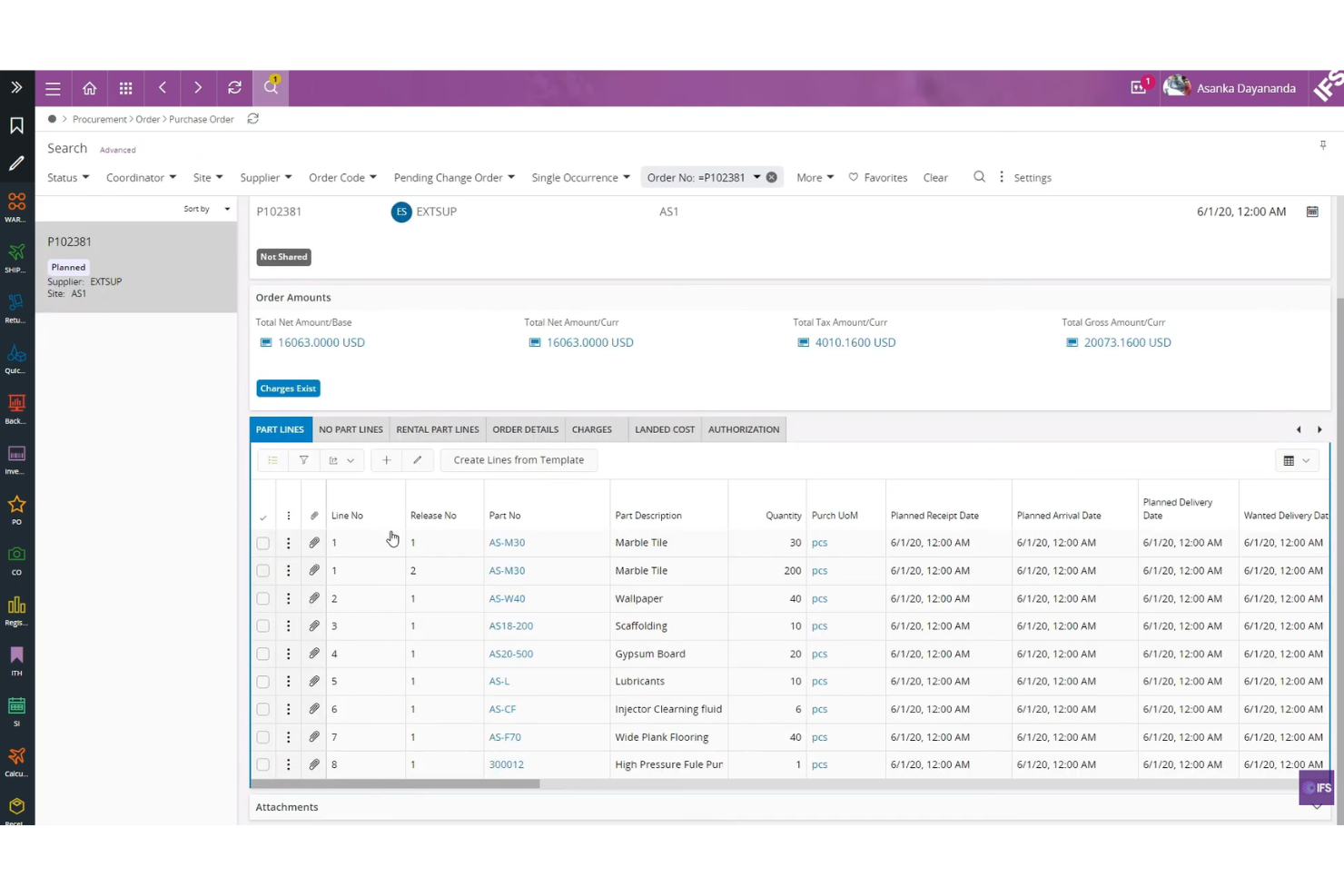The width and height of the screenshot is (1344, 896).
Task: Open part AS-M30 link in first row
Action: coord(507,542)
